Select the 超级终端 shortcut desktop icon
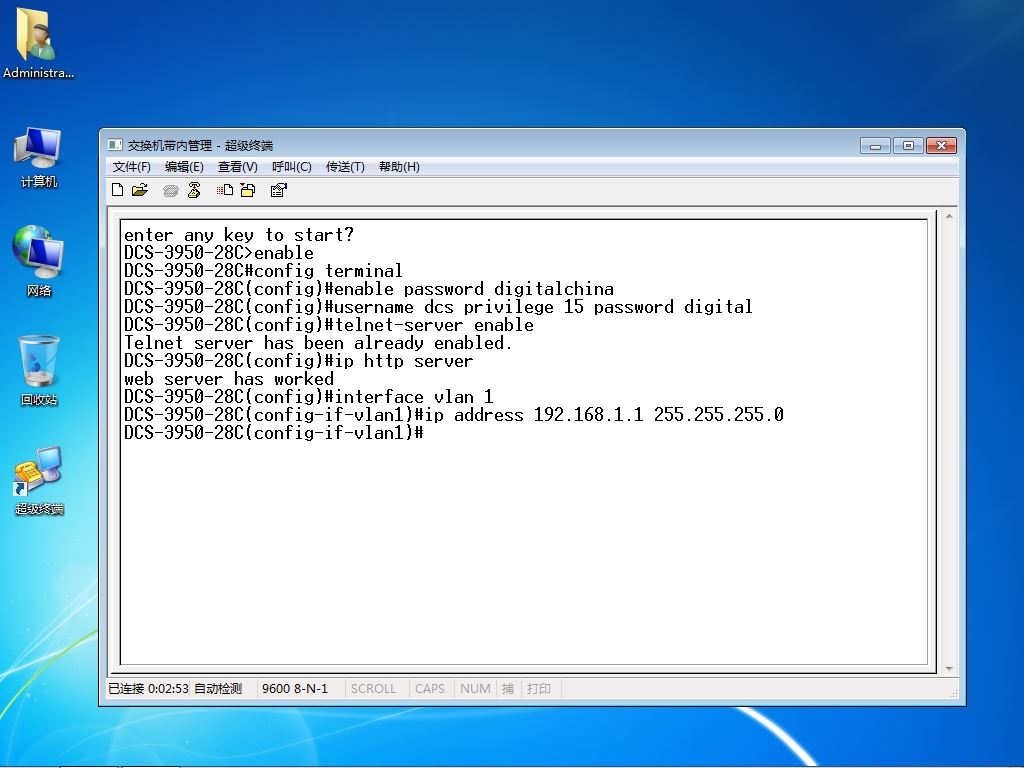The width and height of the screenshot is (1024, 768). click(x=39, y=481)
